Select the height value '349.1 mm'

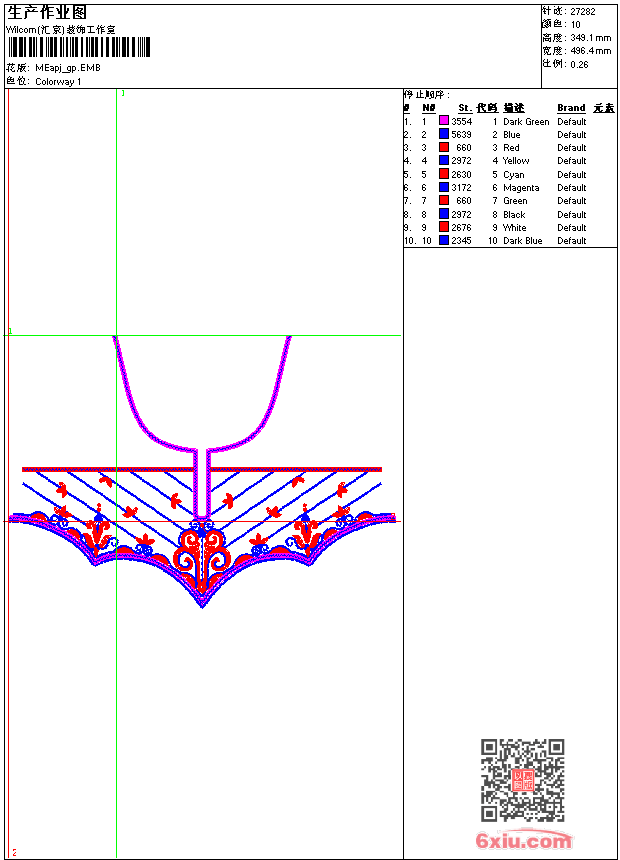point(590,38)
